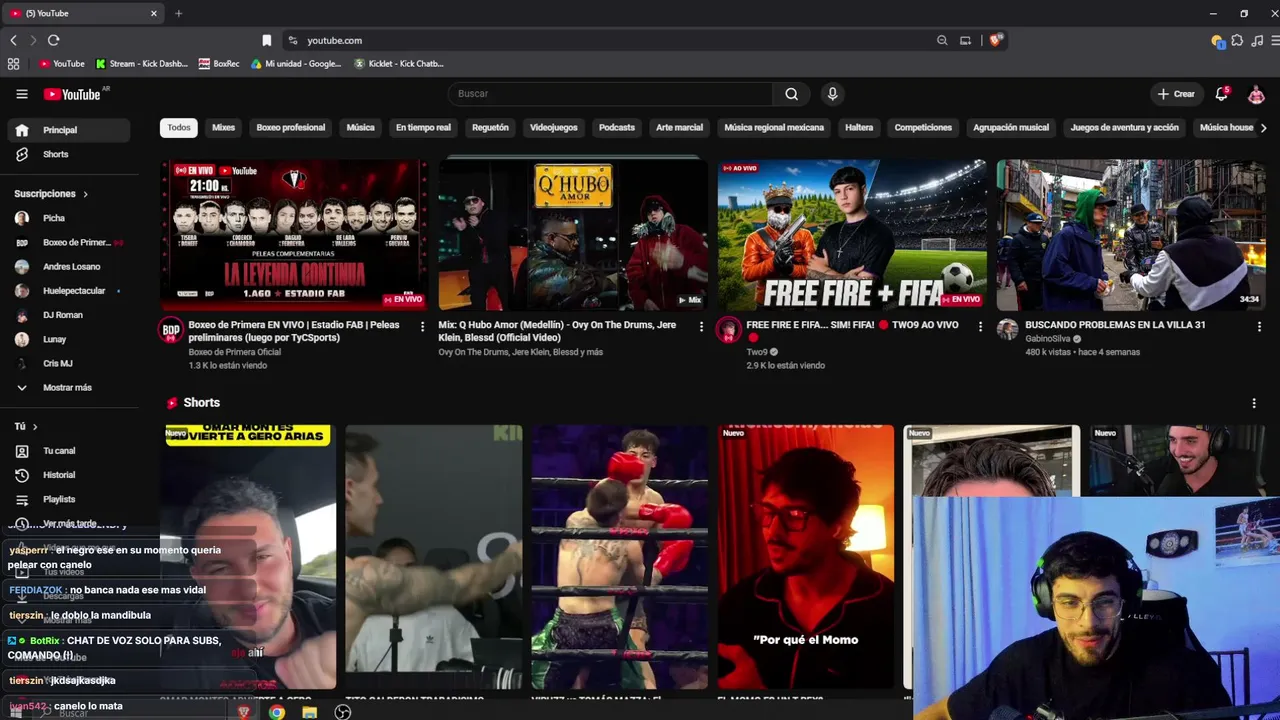Reload the page
The image size is (1280, 720).
53,40
